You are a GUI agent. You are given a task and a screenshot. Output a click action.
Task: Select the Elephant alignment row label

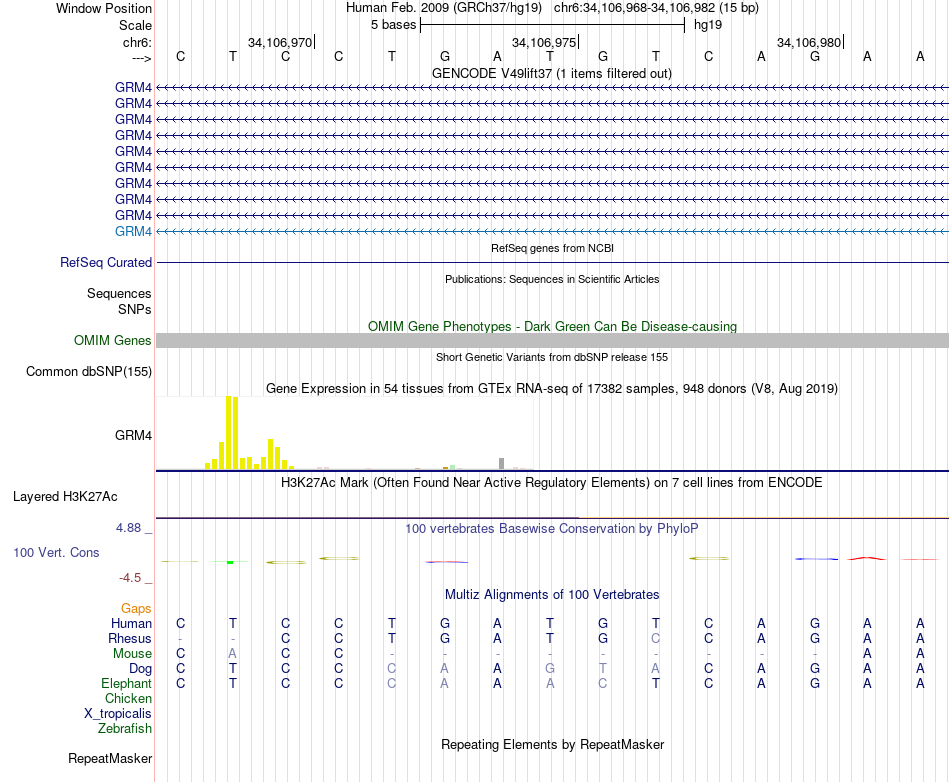coord(127,683)
